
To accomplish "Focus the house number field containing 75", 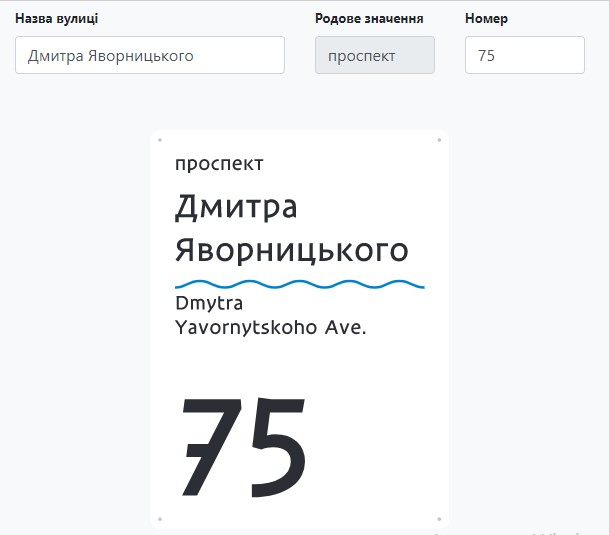I will 524,56.
